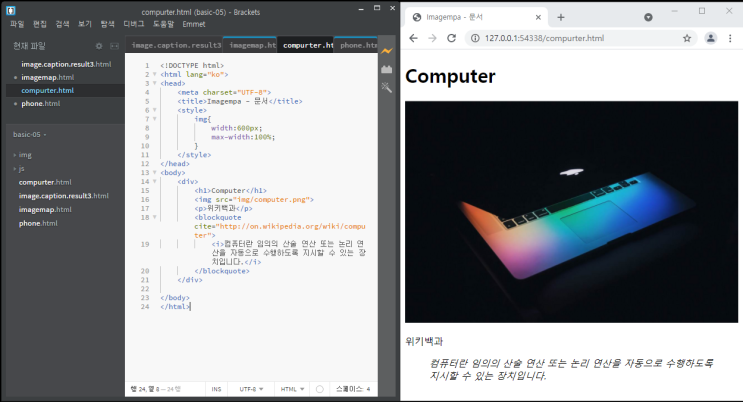Viewport: 743px width, 402px height.
Task: Open phone.html in project tree
Action: (x=38, y=223)
